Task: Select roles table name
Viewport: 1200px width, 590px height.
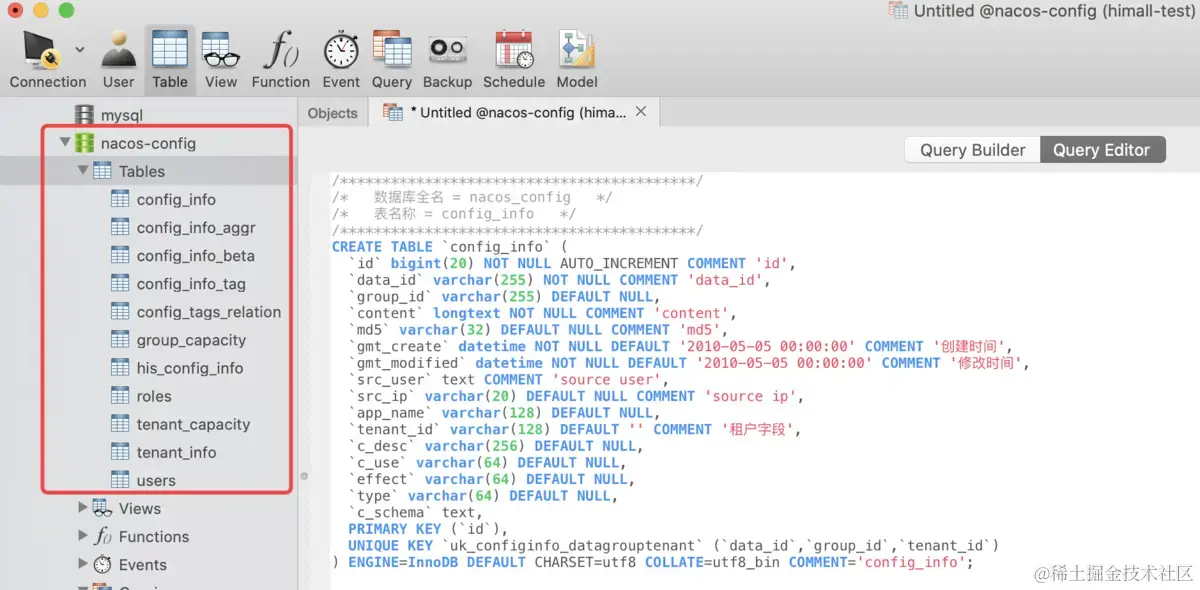Action: 154,395
